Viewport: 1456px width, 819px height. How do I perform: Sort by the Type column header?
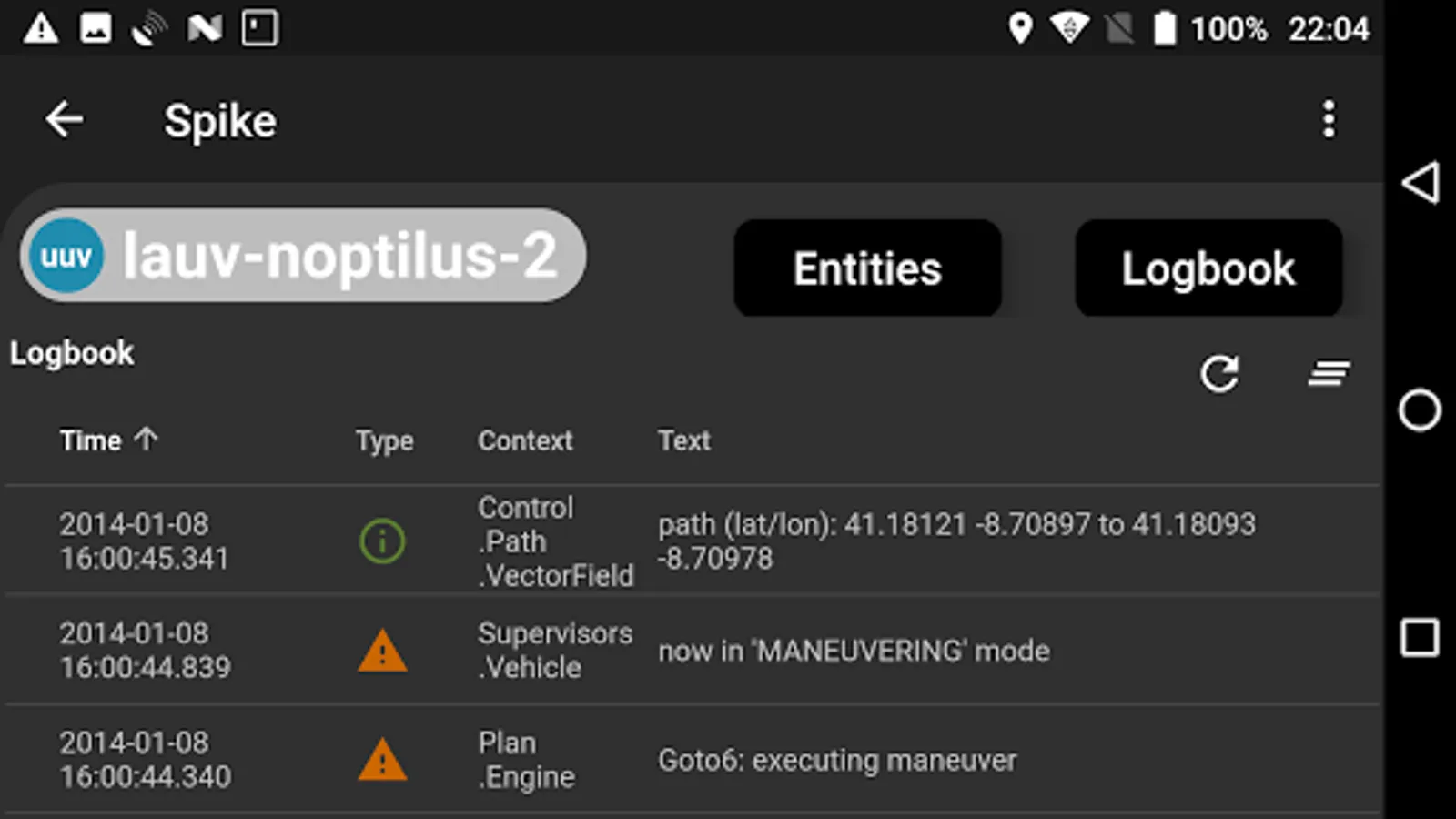(384, 441)
